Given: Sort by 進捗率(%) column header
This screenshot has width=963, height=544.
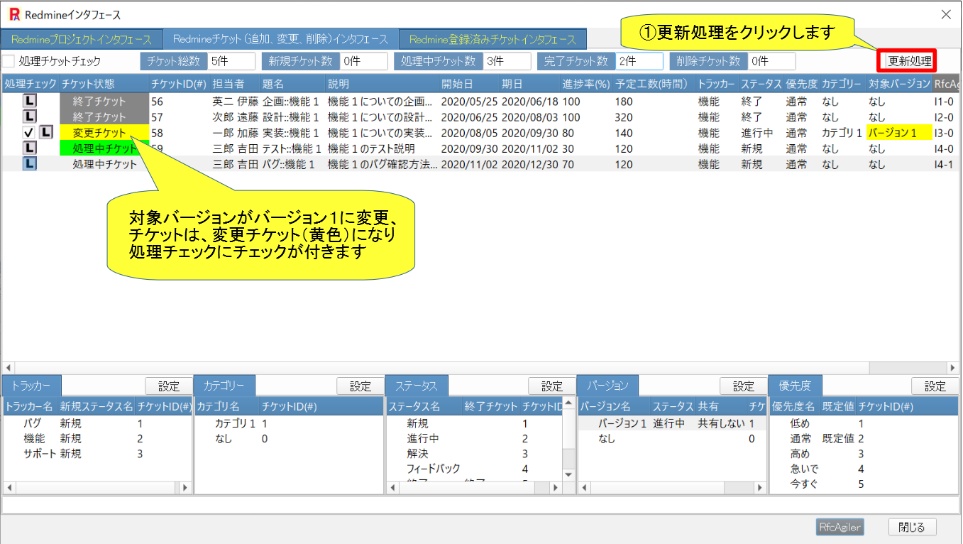Looking at the screenshot, I should [586, 84].
